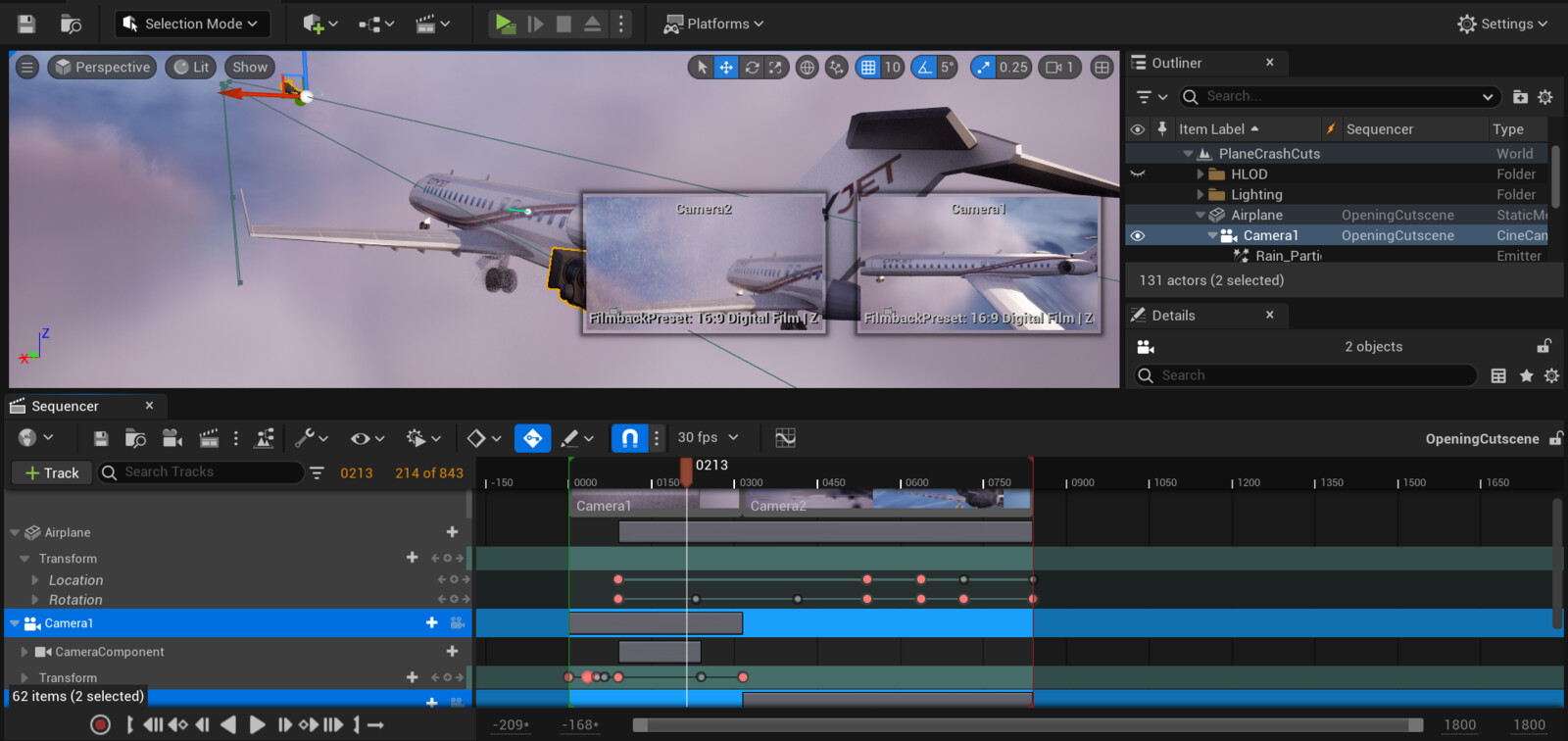Click current frame field 0213
Screen dimensions: 1568x741
[x=357, y=472]
